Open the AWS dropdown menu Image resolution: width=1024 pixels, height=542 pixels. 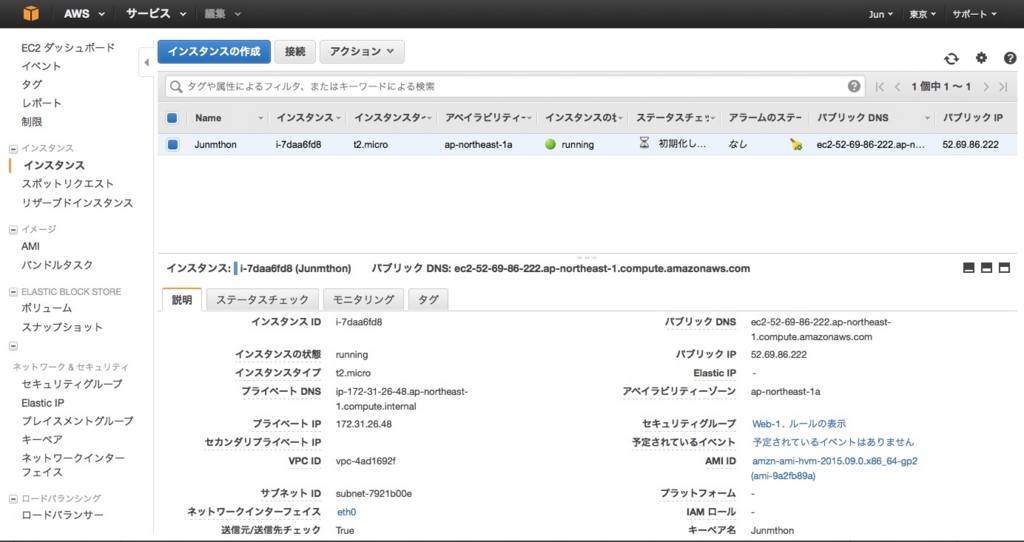(x=84, y=14)
